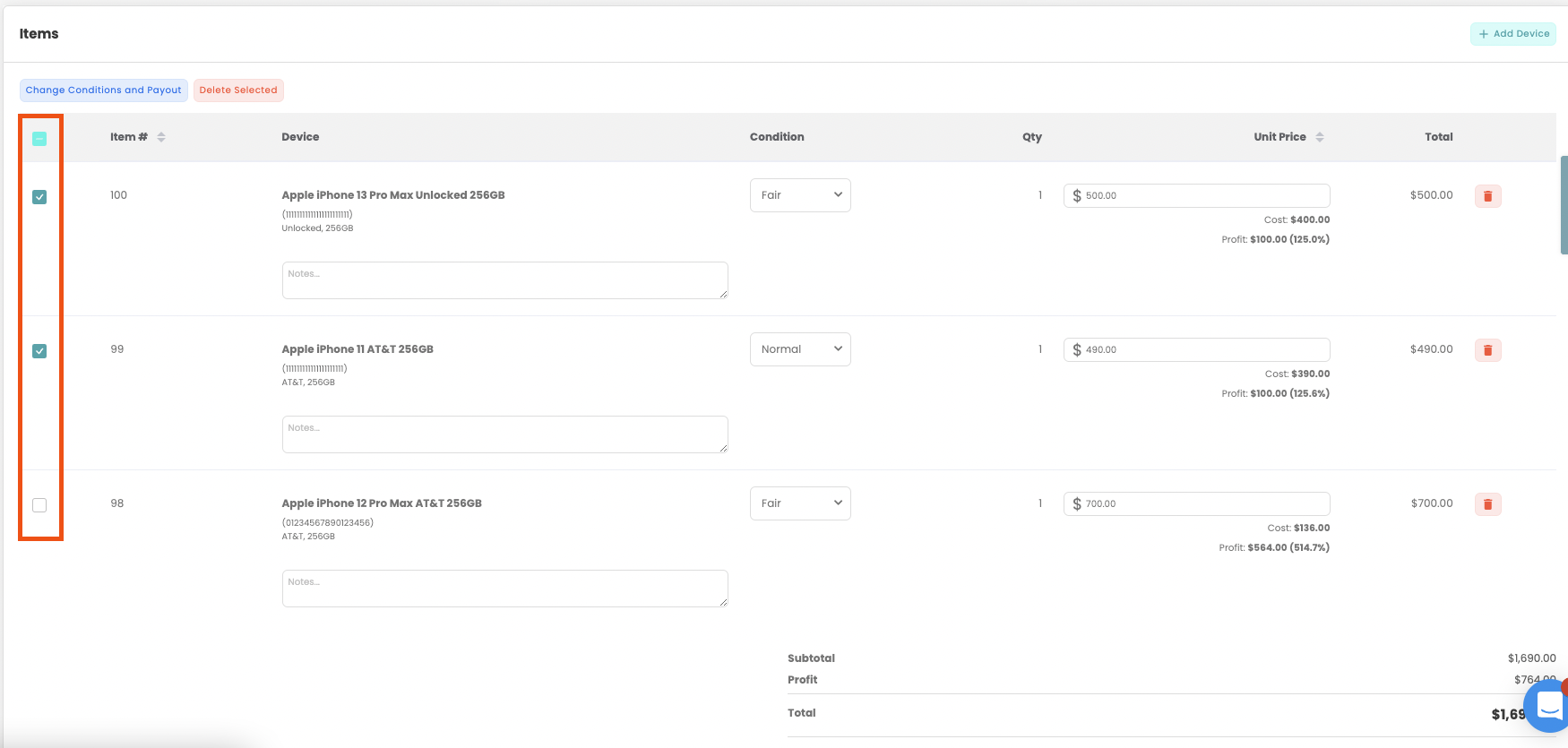The image size is (1568, 748).
Task: Open the chat support bubble
Action: [x=1548, y=705]
